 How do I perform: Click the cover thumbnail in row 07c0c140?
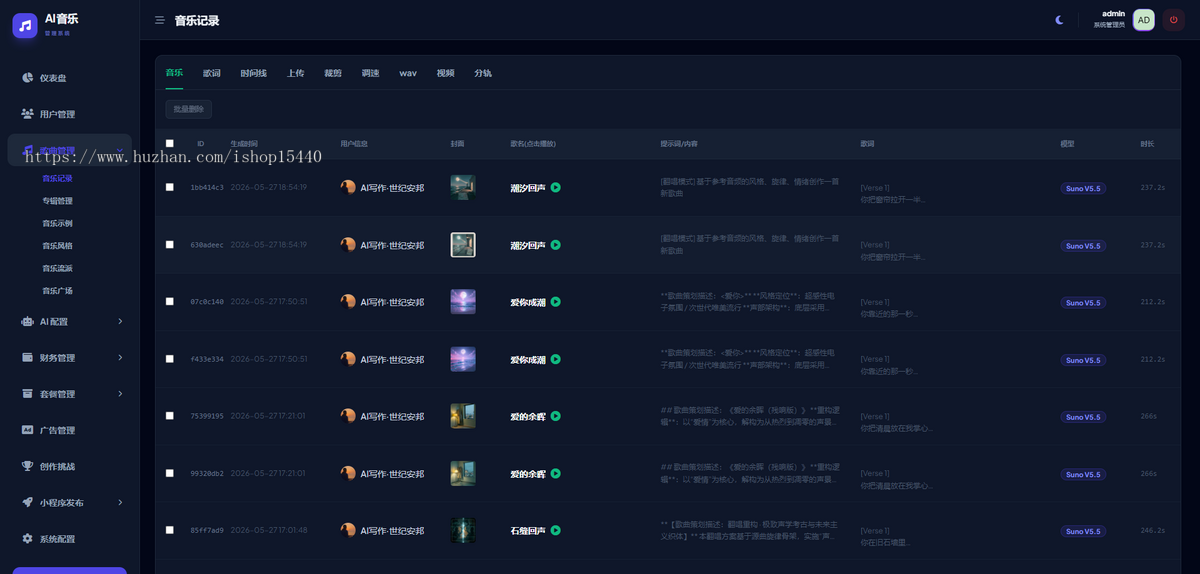463,302
